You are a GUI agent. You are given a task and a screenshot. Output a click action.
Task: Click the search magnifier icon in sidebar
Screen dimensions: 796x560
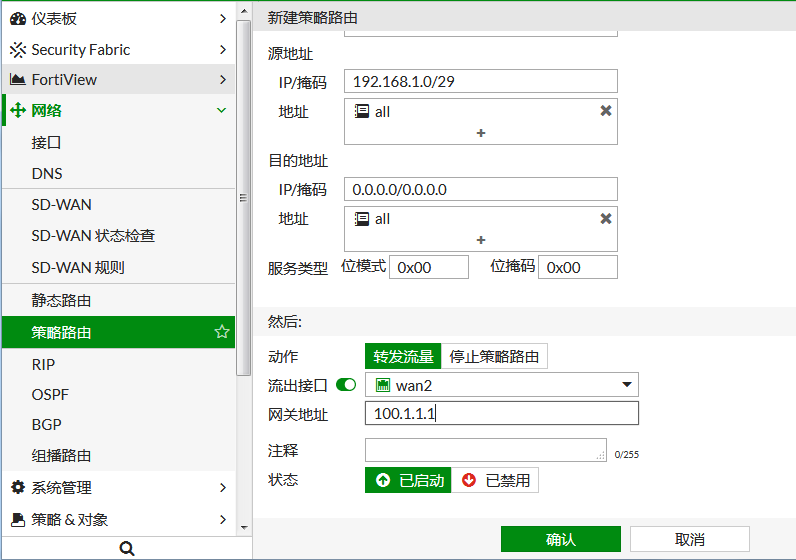[x=127, y=548]
